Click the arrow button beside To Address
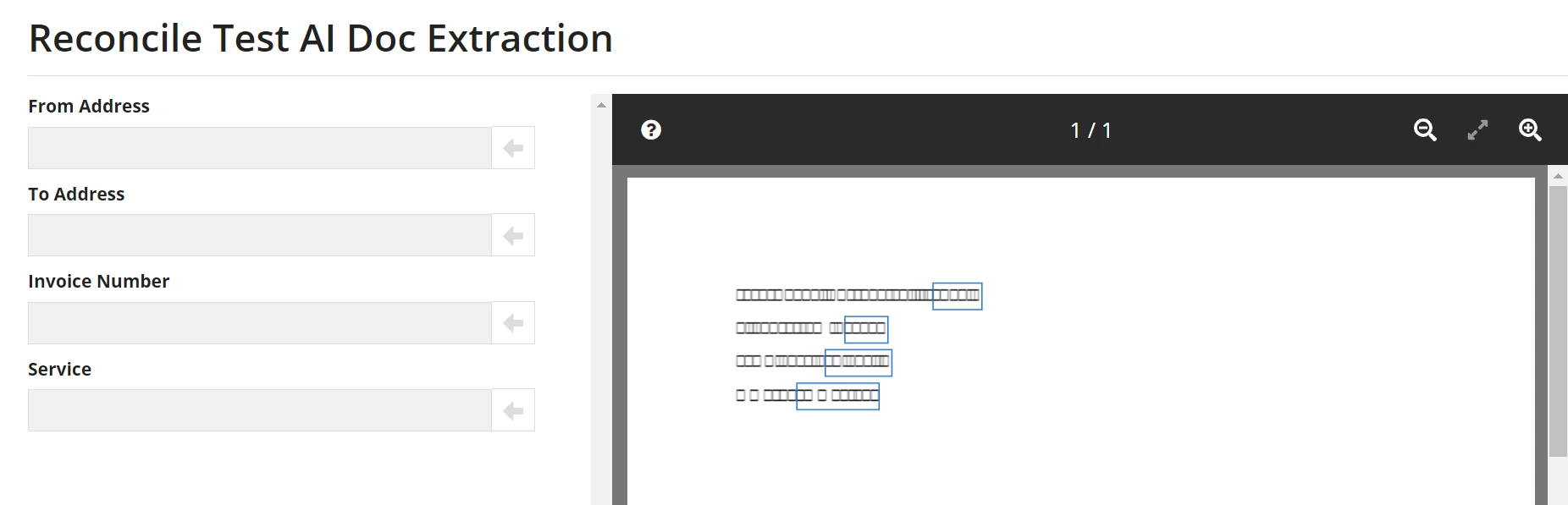 point(513,235)
